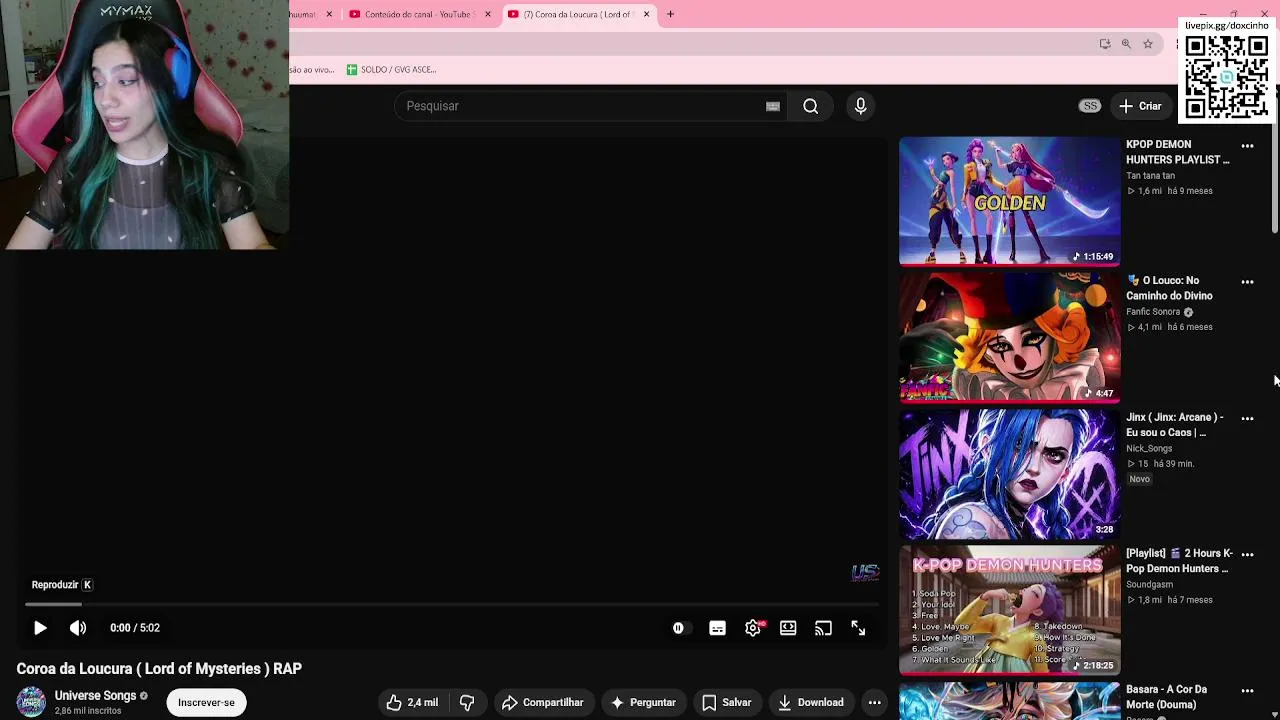Open the title 'Jinx ( Jinx: Arcane ) - Eu sou o Caos'

[1175, 425]
